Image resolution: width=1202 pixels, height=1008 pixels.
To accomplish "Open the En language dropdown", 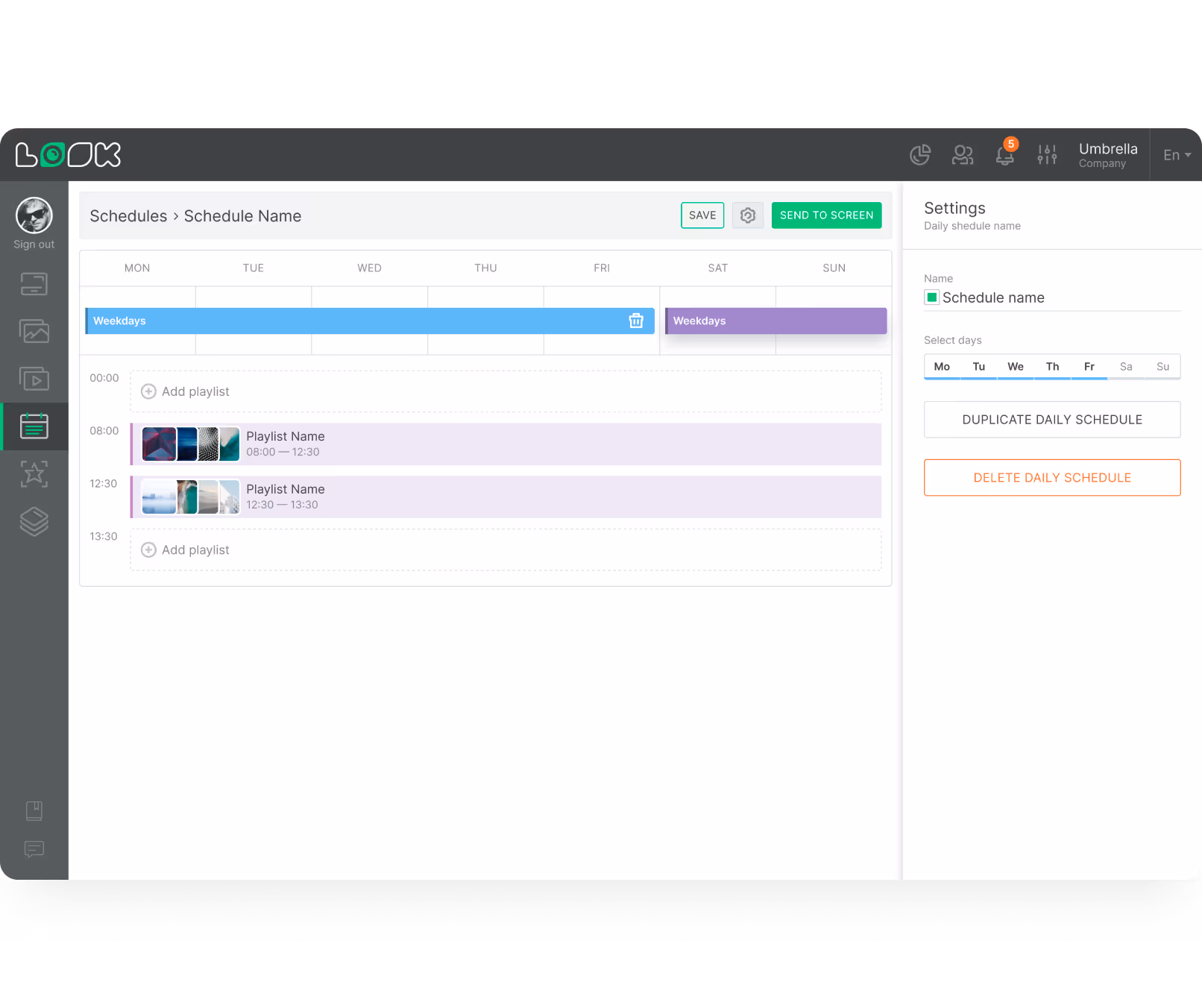I will pyautogui.click(x=1177, y=155).
